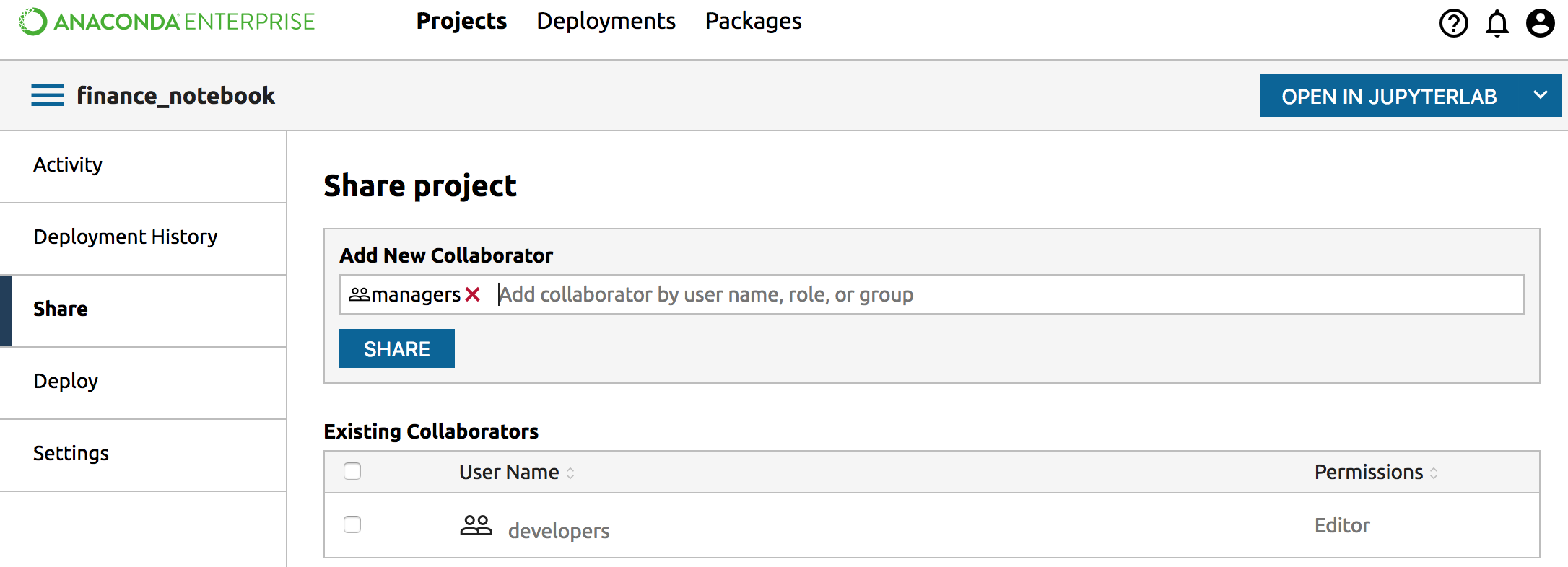The image size is (1568, 567).
Task: Toggle the hamburger menu beside finance_notebook
Action: click(48, 95)
